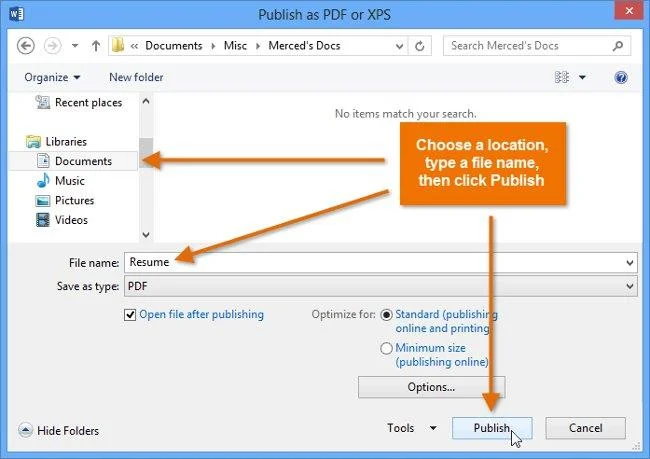Select the Pictures library

(x=74, y=200)
